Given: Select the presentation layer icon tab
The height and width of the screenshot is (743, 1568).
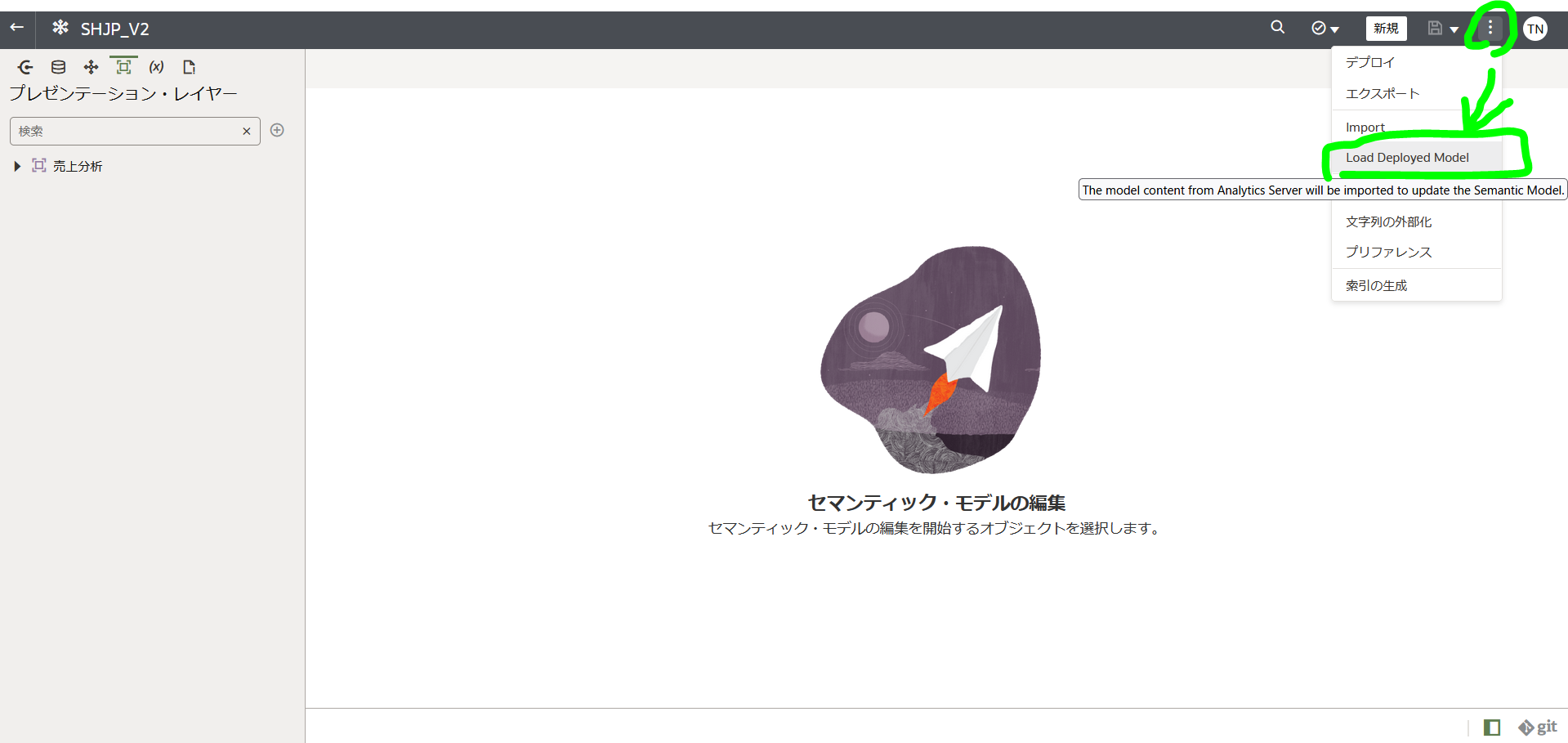Looking at the screenshot, I should click(123, 67).
